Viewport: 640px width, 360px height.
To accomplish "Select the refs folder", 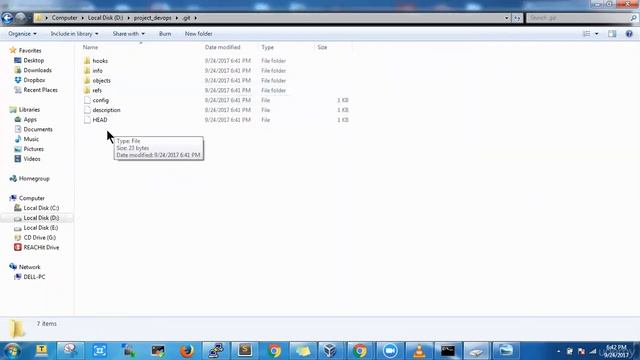I will [97, 90].
